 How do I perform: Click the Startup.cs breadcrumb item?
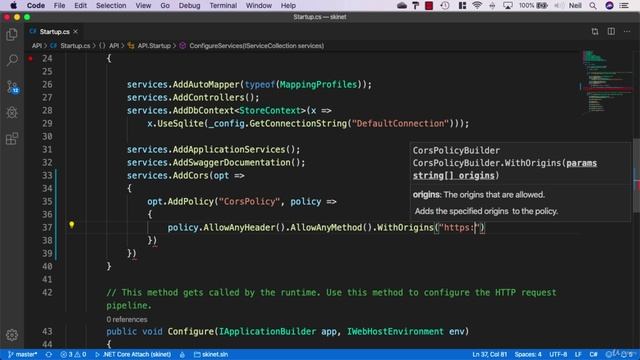71,46
